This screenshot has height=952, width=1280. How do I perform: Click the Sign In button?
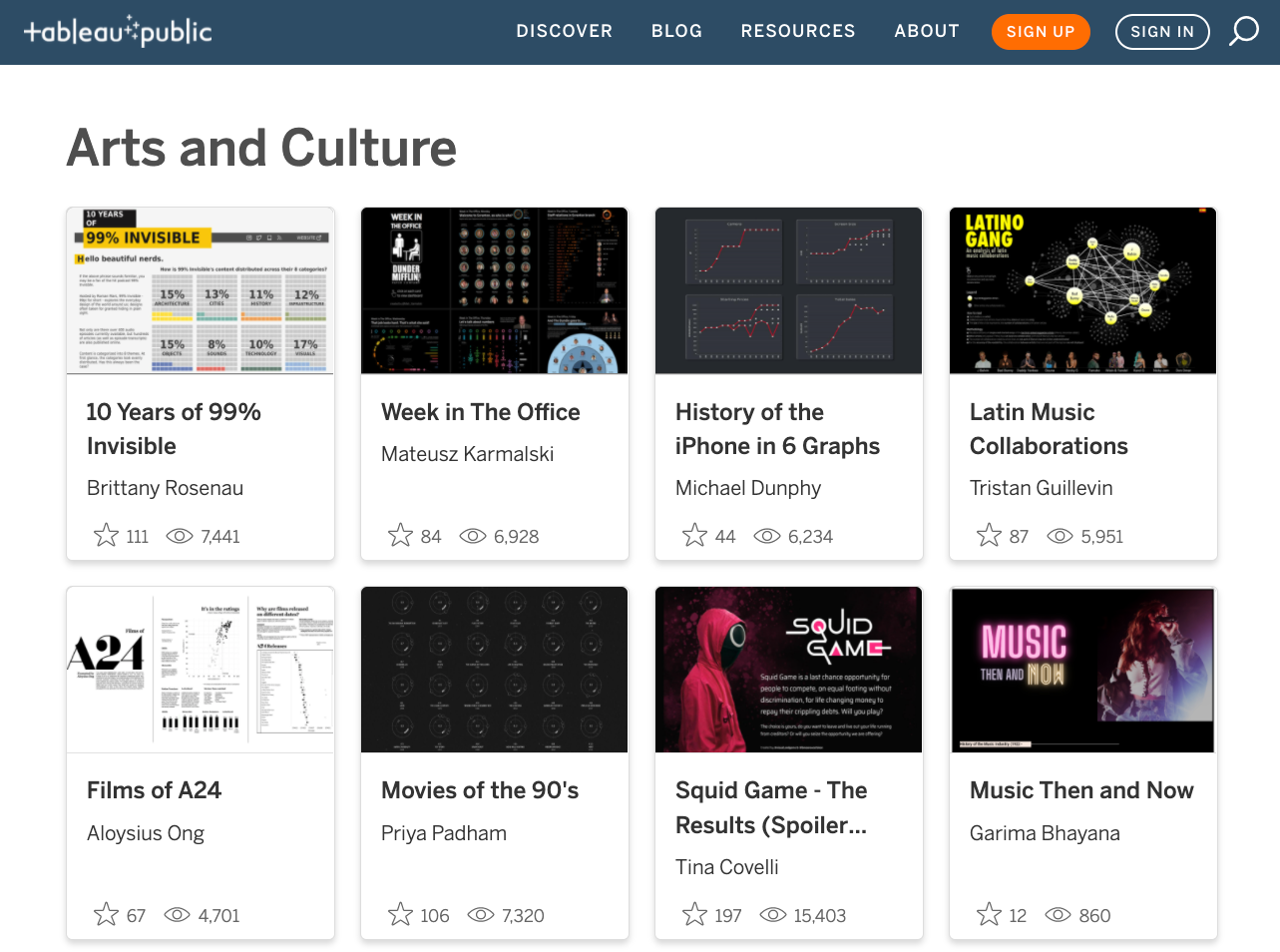coord(1162,32)
